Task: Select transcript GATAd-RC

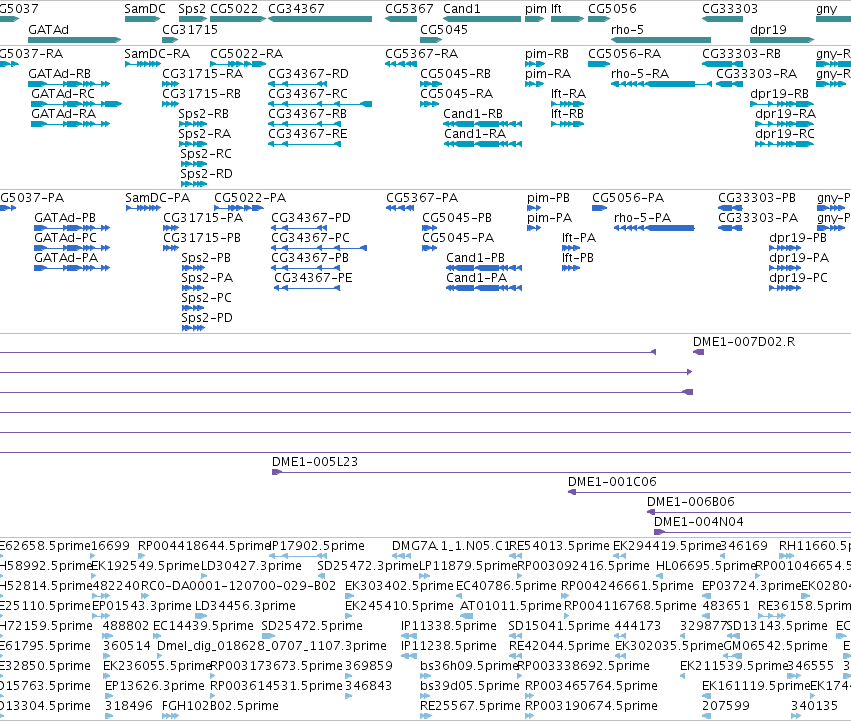Action: pyautogui.click(x=77, y=104)
